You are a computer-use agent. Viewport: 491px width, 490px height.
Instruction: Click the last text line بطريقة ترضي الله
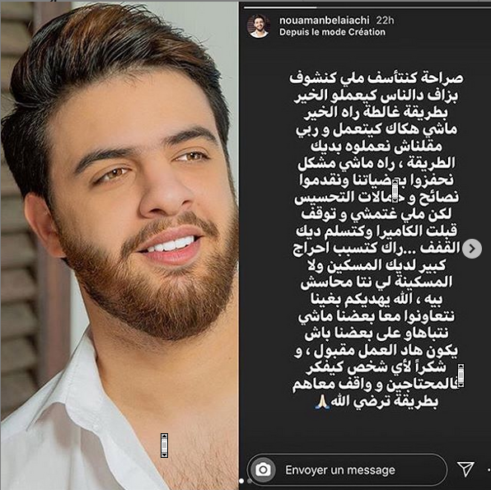(376, 402)
